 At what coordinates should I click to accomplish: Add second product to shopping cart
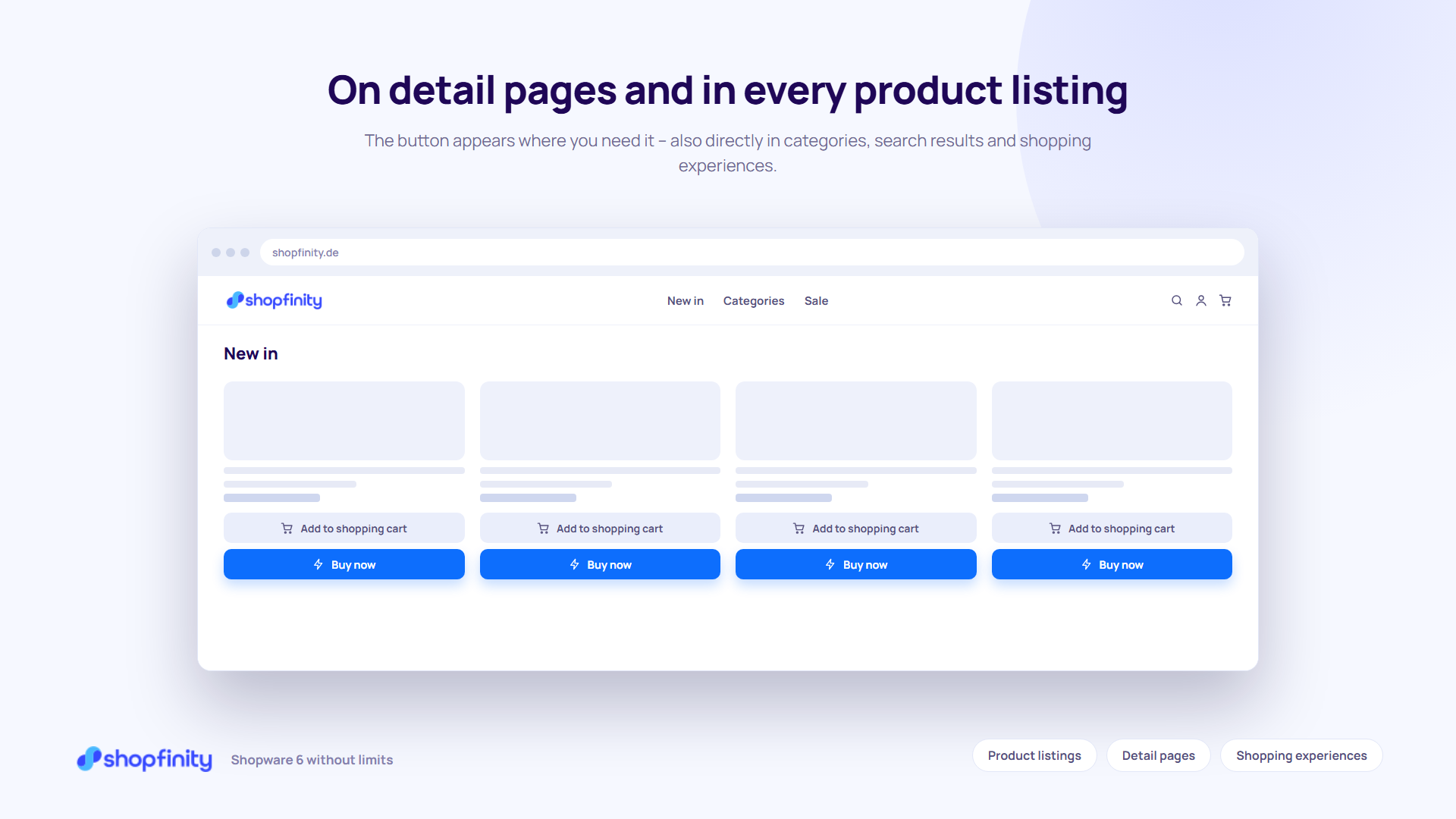600,529
